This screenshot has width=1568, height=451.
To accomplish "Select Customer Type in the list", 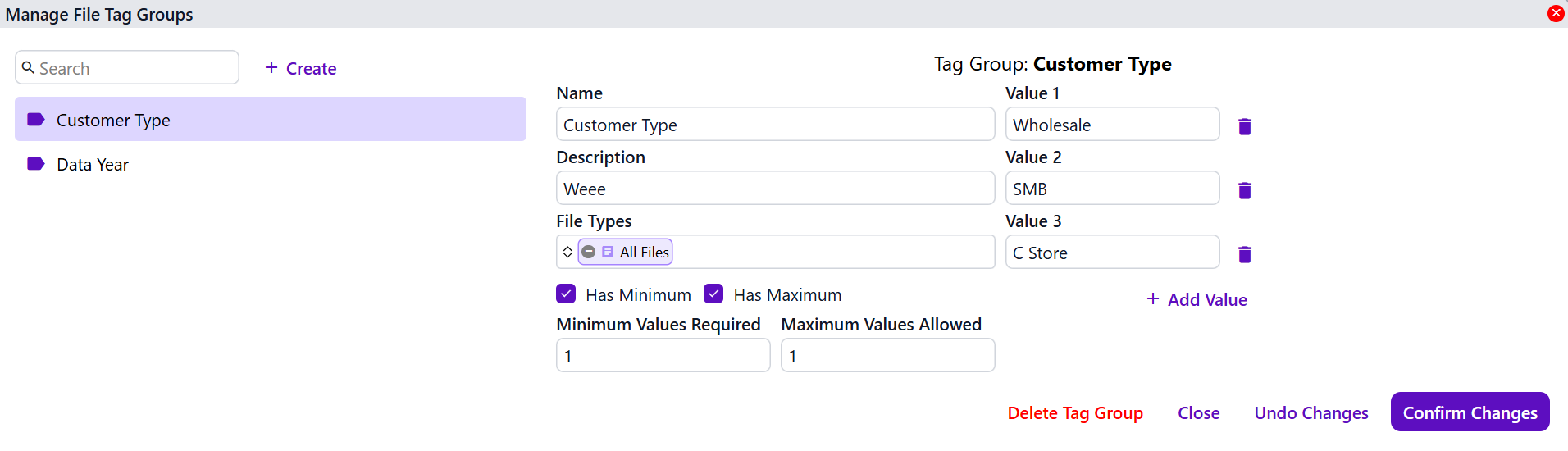I will tap(113, 121).
